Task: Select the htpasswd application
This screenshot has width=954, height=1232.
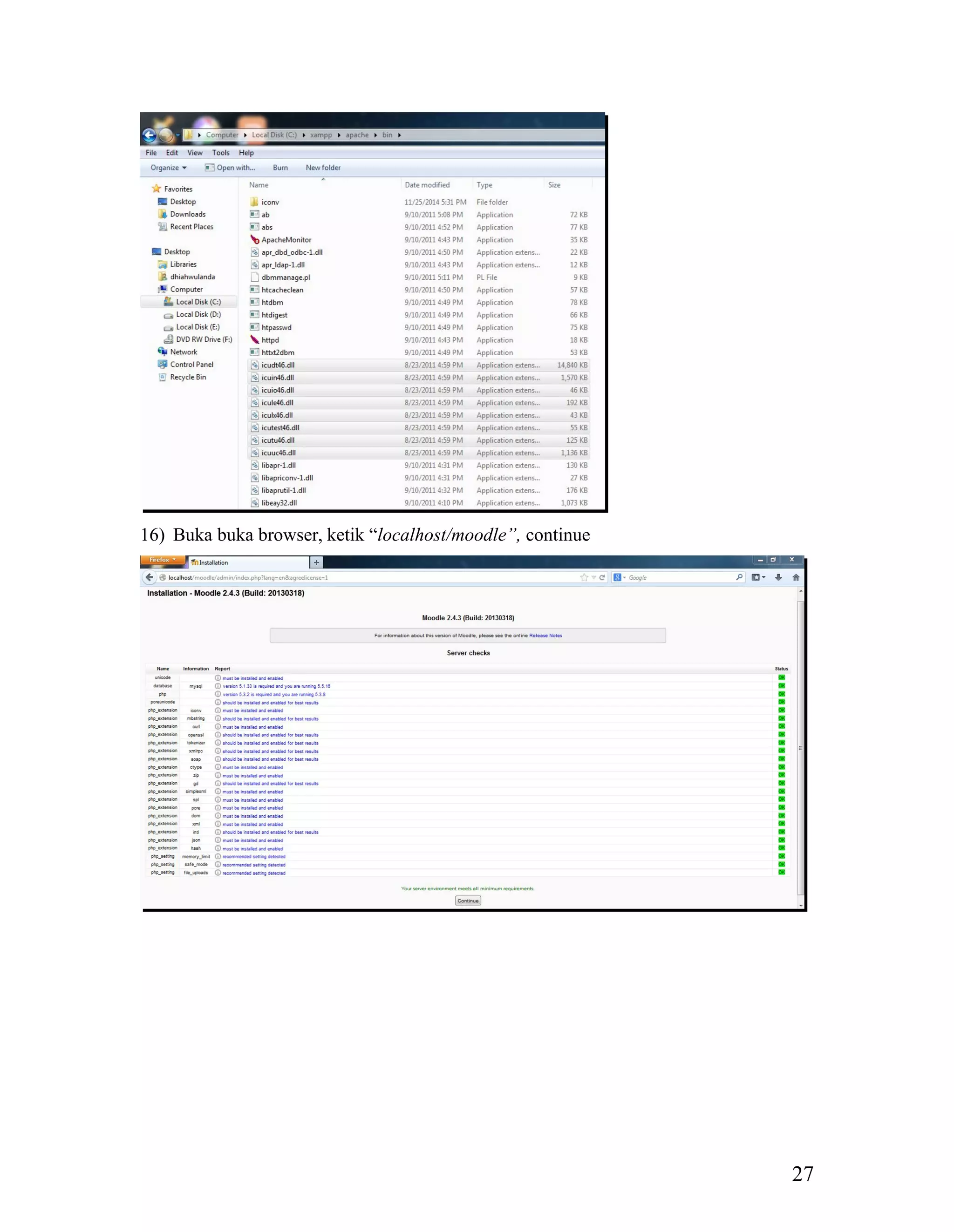Action: tap(276, 328)
